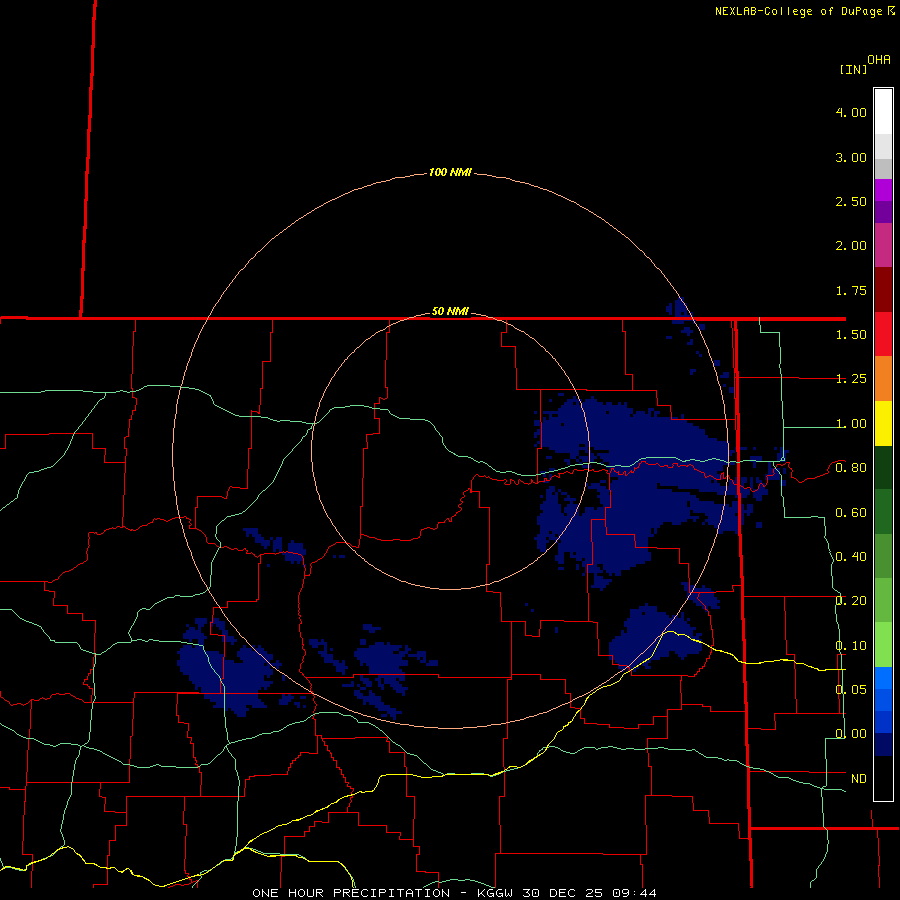Screen dimensions: 900x900
Task: Click the 1.00 legend value
Action: click(851, 424)
